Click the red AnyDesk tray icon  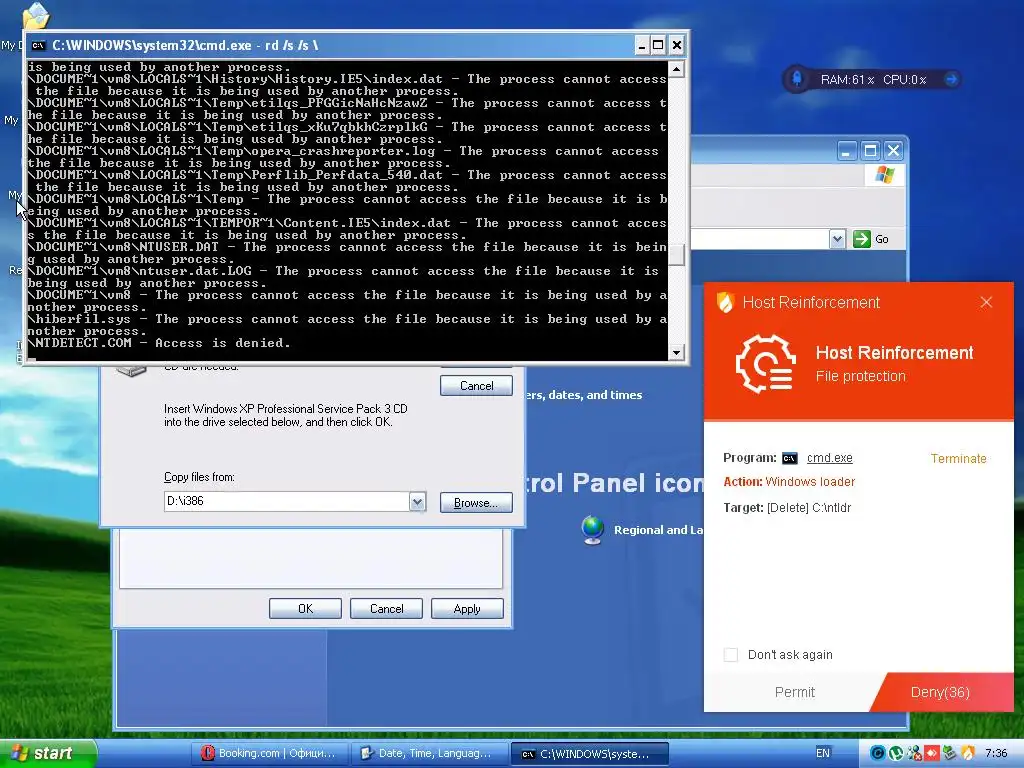click(931, 753)
